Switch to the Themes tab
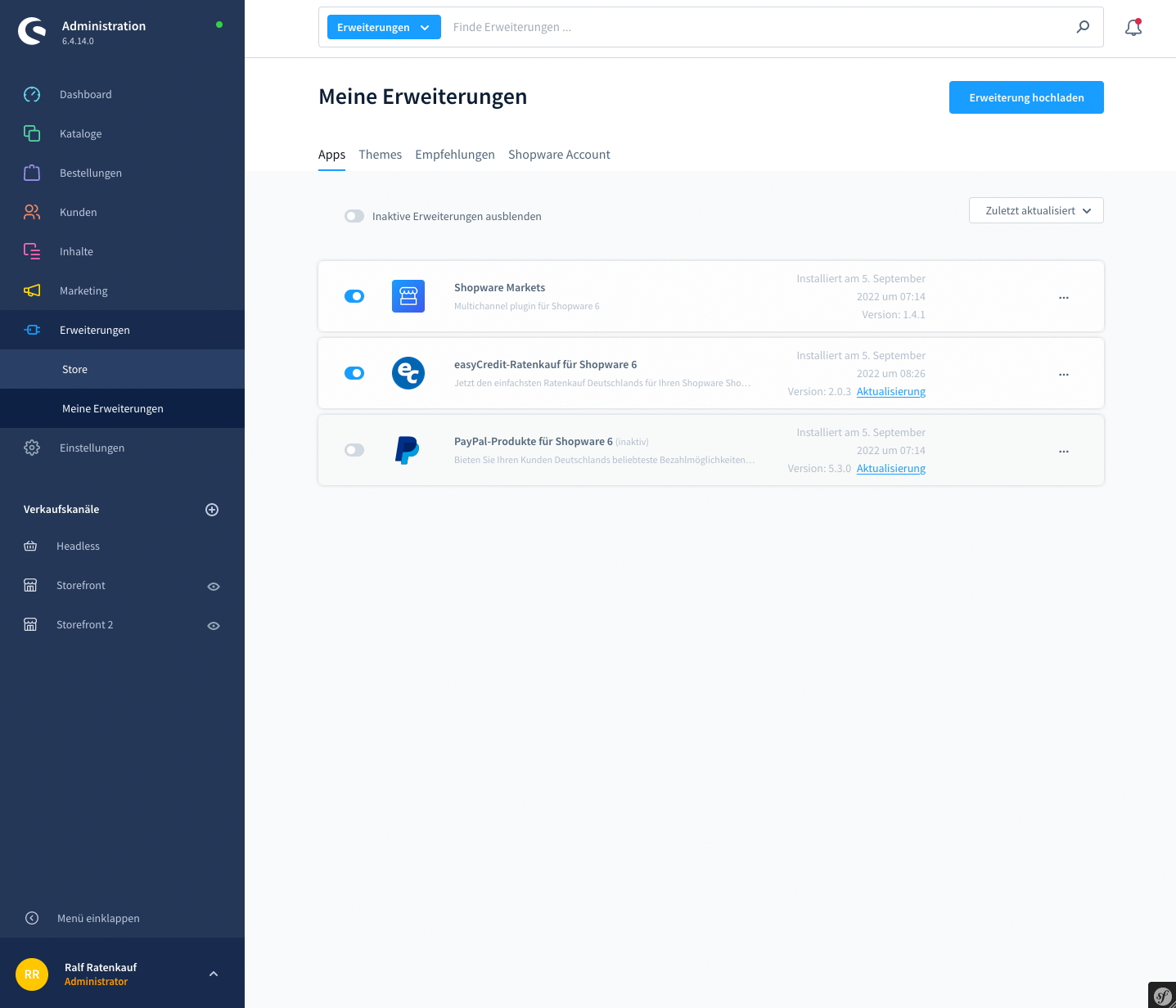The image size is (1176, 1008). pyautogui.click(x=380, y=155)
